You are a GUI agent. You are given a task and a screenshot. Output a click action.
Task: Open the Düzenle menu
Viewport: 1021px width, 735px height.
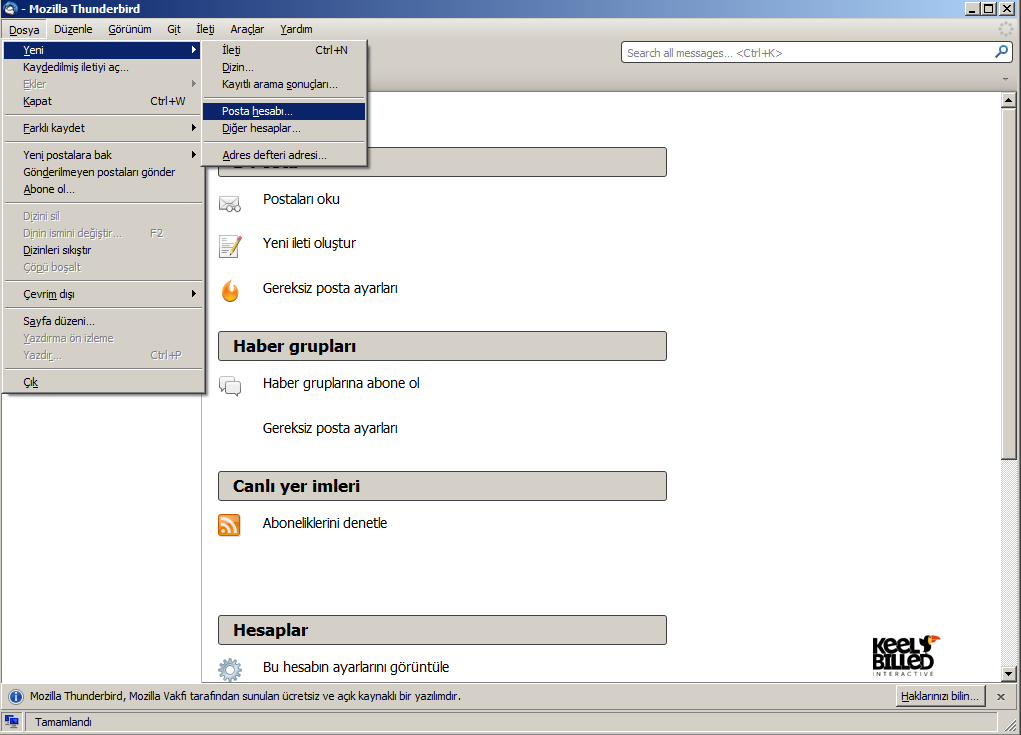click(x=73, y=29)
